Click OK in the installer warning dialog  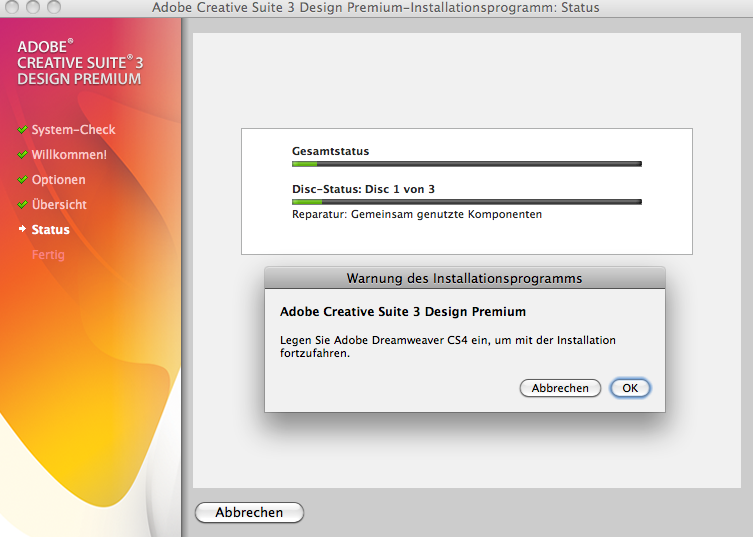point(630,388)
